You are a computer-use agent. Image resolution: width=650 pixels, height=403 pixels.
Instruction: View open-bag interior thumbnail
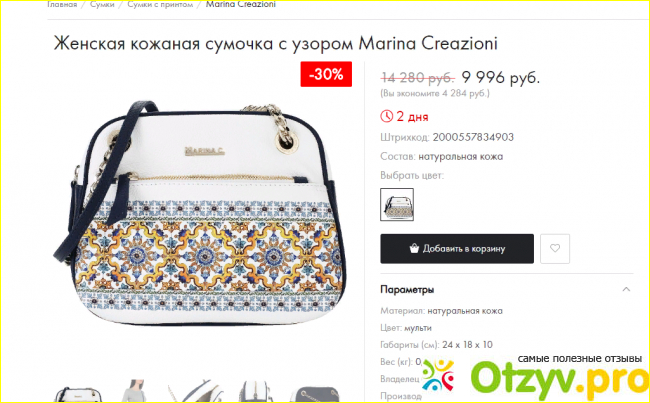(195, 391)
